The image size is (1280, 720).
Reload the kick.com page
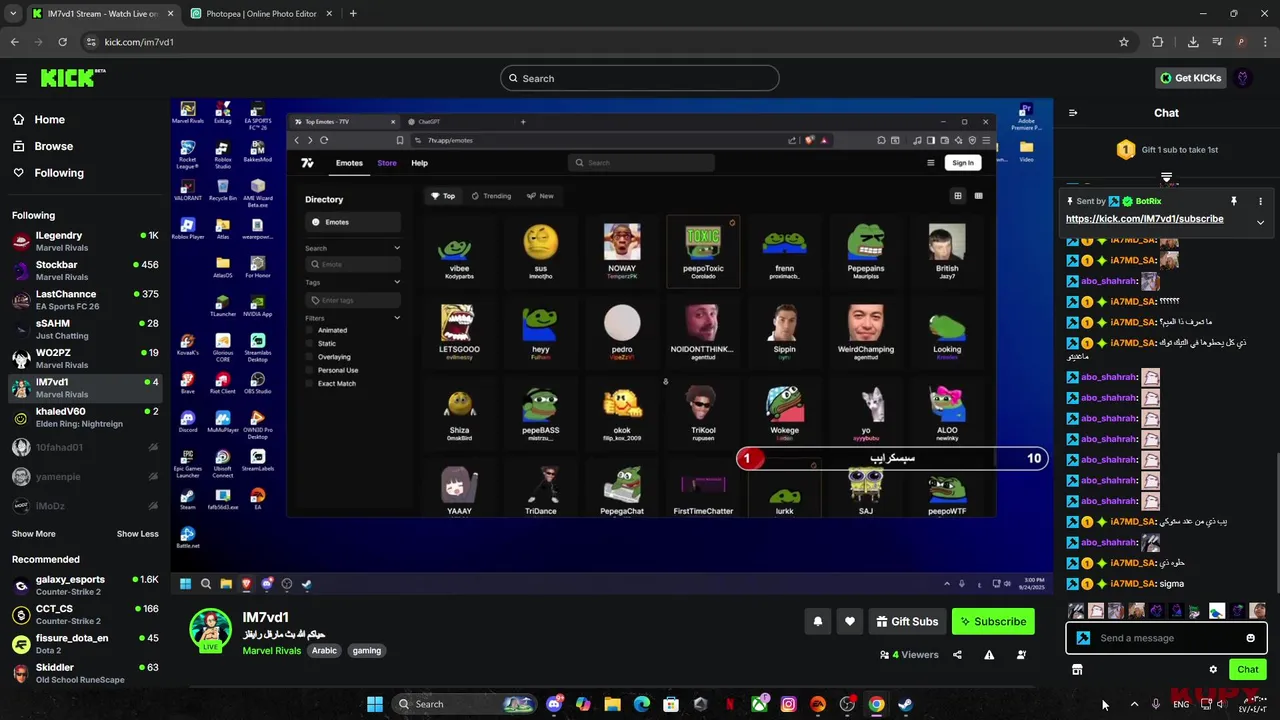62,42
